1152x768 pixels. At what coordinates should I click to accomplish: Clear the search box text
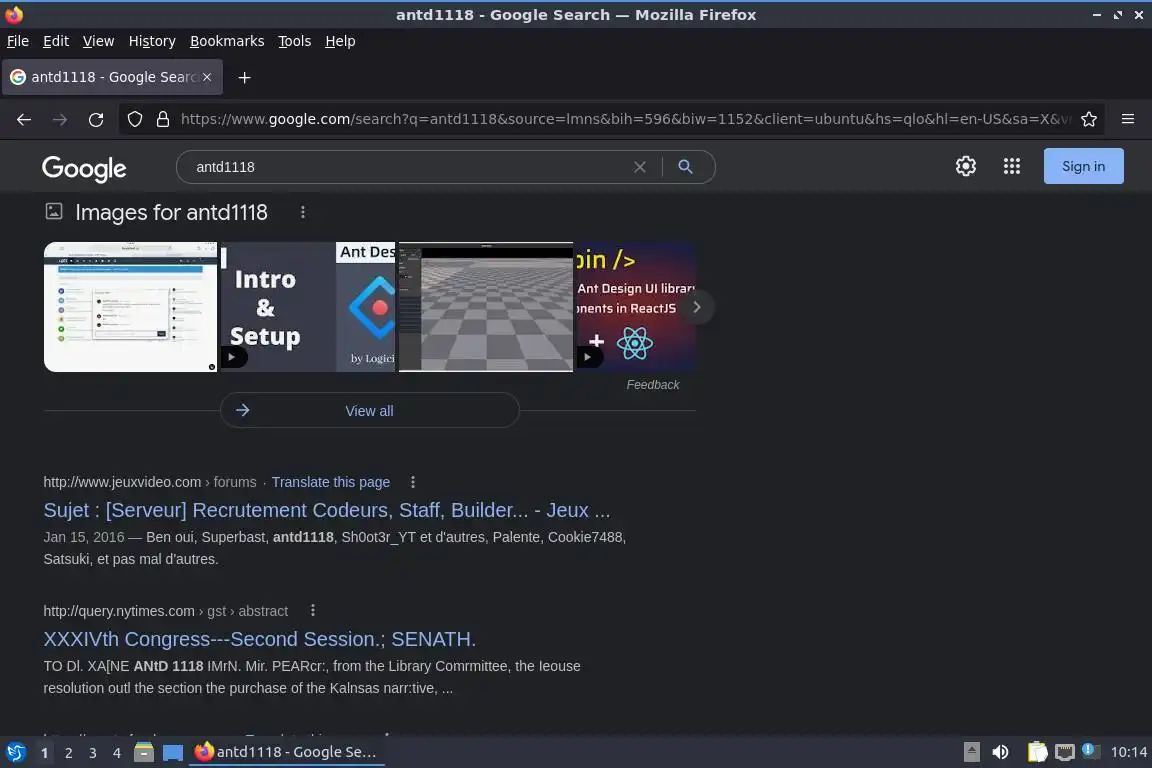[x=640, y=167]
